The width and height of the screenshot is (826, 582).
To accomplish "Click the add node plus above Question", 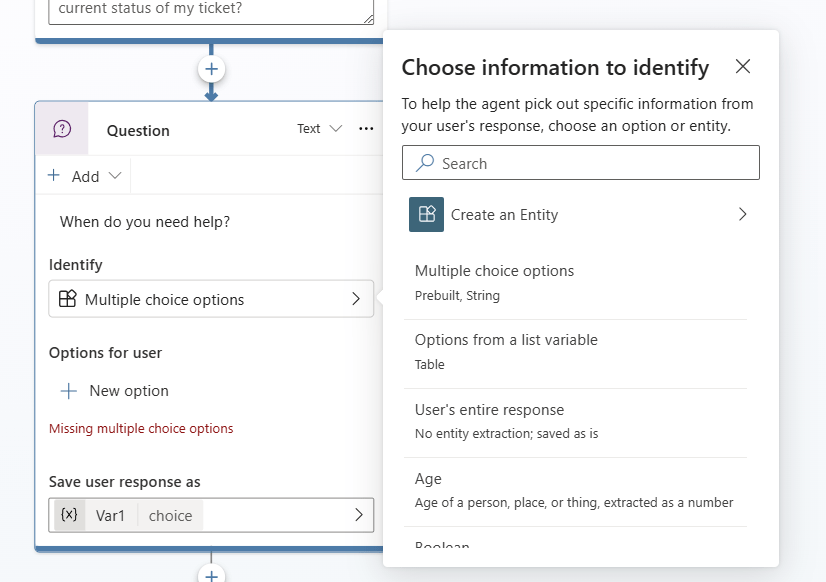I will click(211, 69).
